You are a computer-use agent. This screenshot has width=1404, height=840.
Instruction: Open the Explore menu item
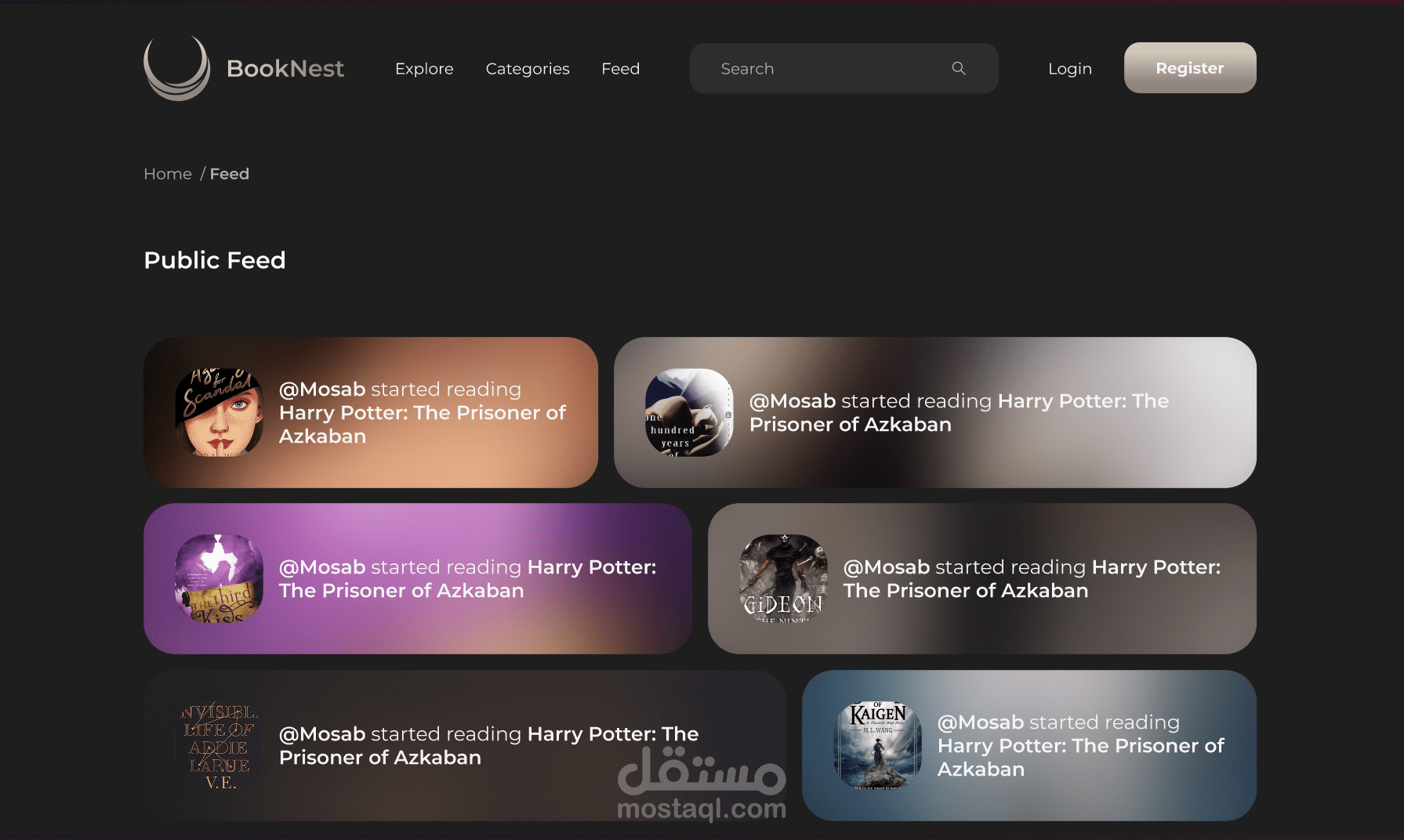[424, 69]
